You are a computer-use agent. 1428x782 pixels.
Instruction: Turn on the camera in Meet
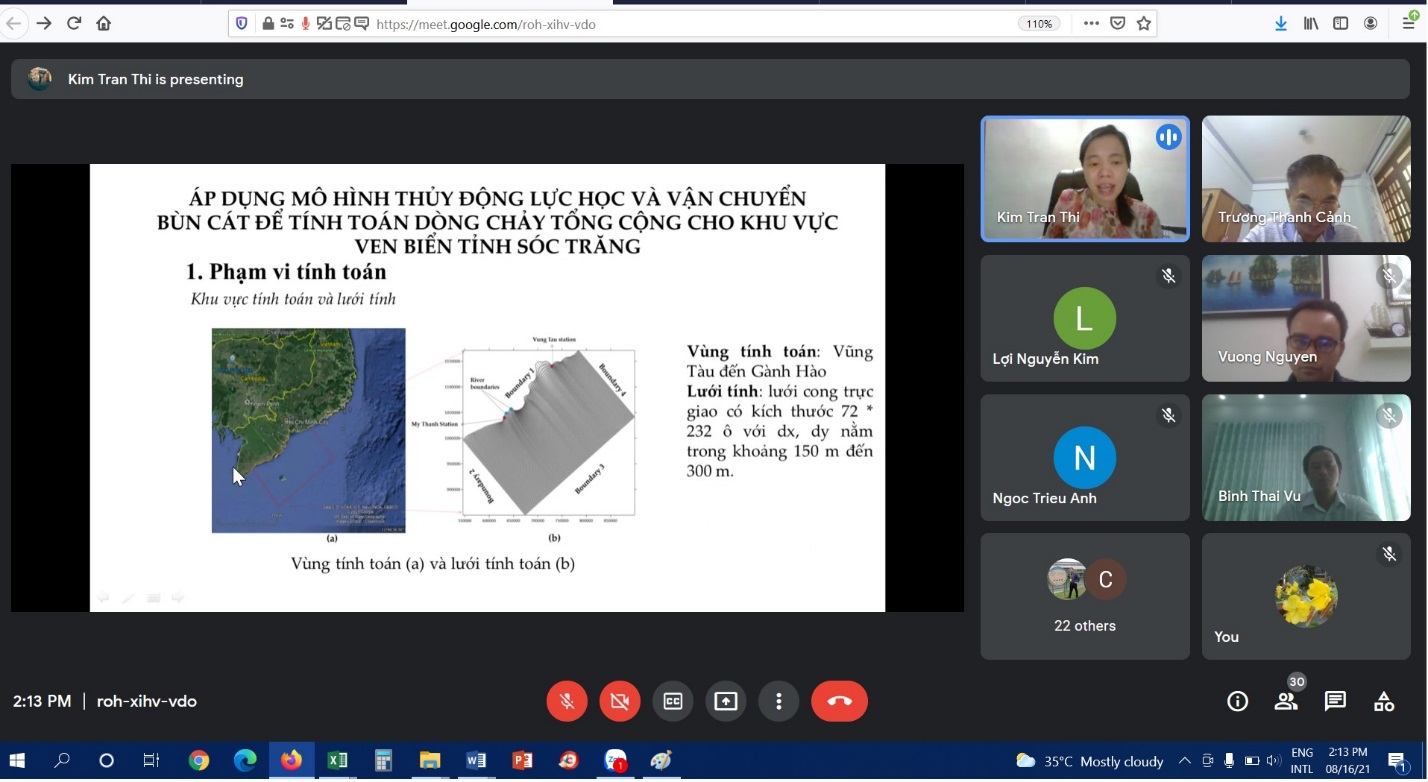[620, 702]
